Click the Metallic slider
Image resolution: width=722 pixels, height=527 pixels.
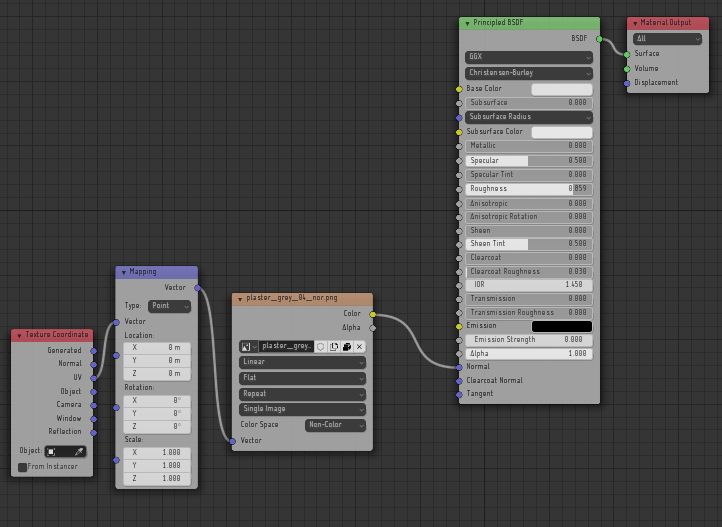pos(529,146)
